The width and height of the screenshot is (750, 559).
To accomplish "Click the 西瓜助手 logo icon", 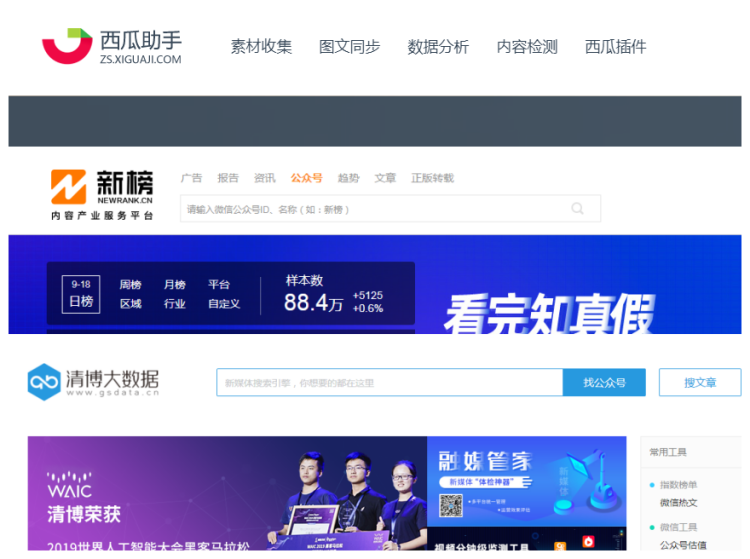I will coord(66,46).
